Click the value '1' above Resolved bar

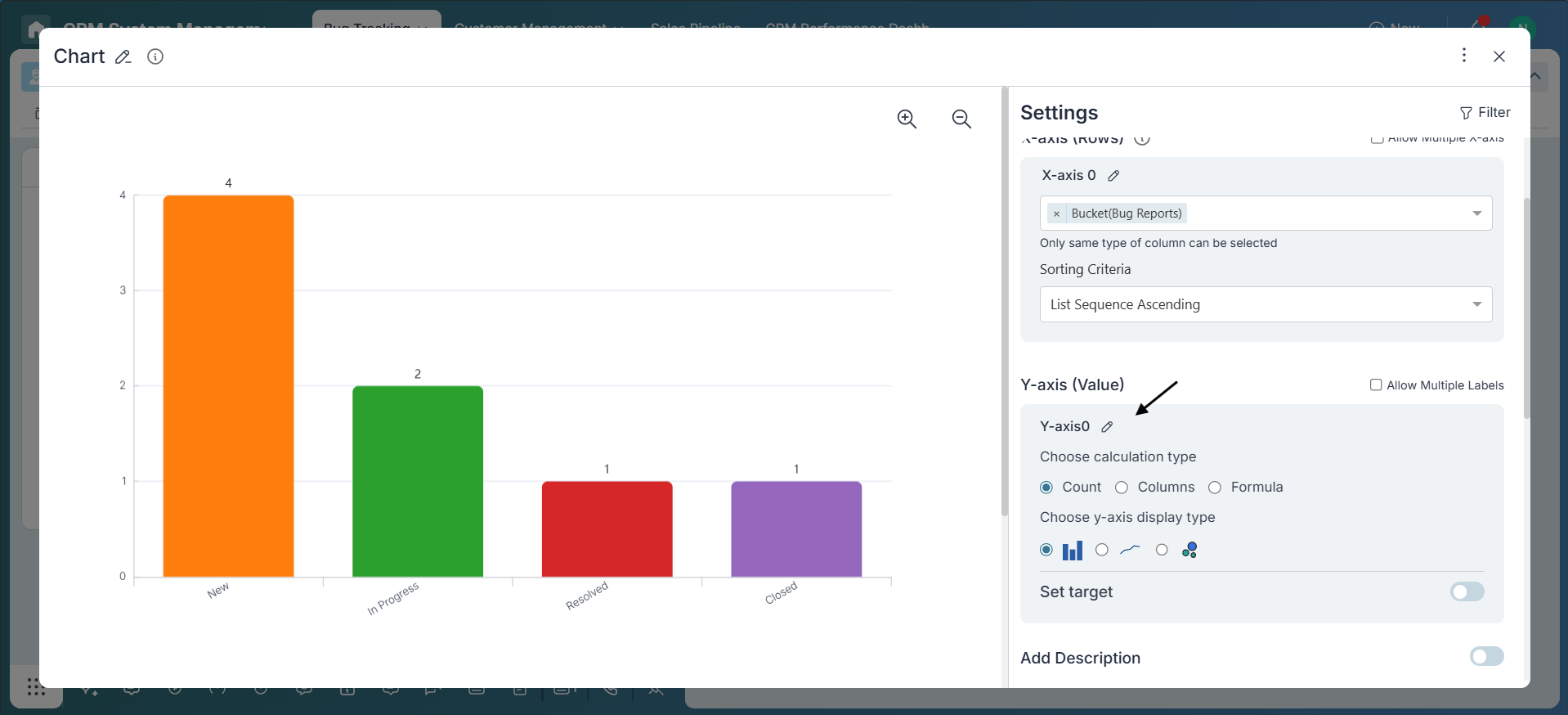(607, 469)
